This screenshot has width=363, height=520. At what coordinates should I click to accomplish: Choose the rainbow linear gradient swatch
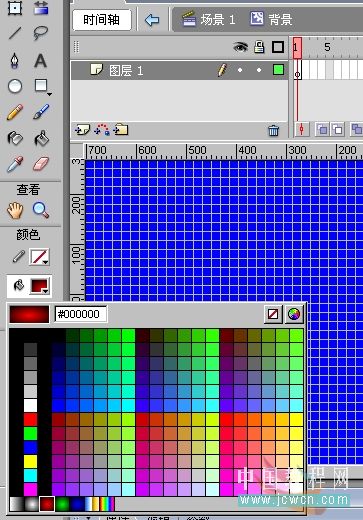tap(107, 504)
